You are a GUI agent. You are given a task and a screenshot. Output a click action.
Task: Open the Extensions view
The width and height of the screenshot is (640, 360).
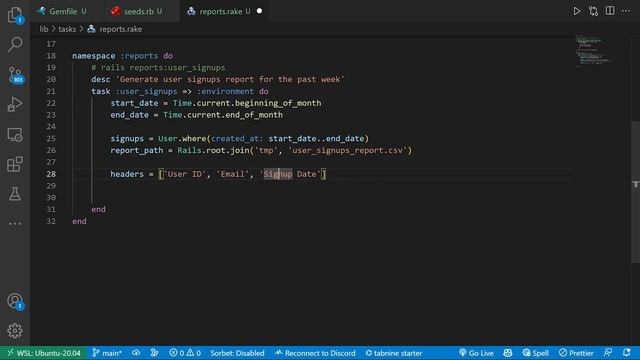pos(15,164)
